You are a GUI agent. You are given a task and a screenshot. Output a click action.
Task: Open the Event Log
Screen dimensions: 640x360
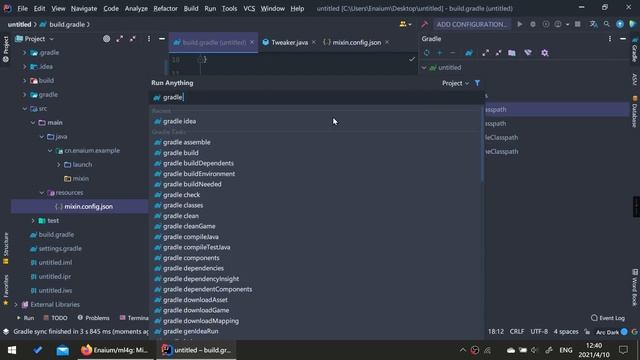click(x=608, y=318)
